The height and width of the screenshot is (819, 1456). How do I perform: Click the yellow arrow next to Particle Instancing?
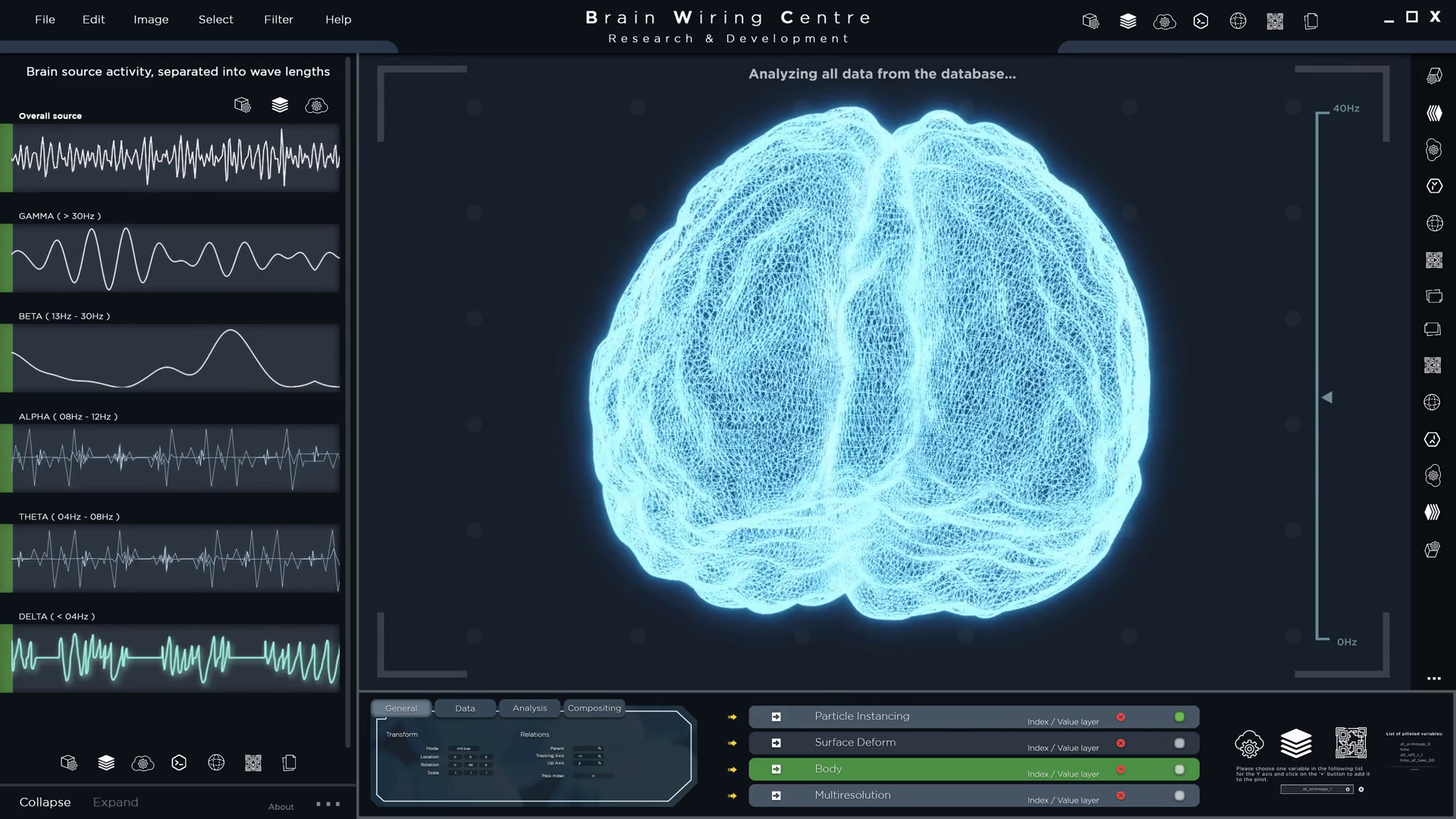point(731,716)
